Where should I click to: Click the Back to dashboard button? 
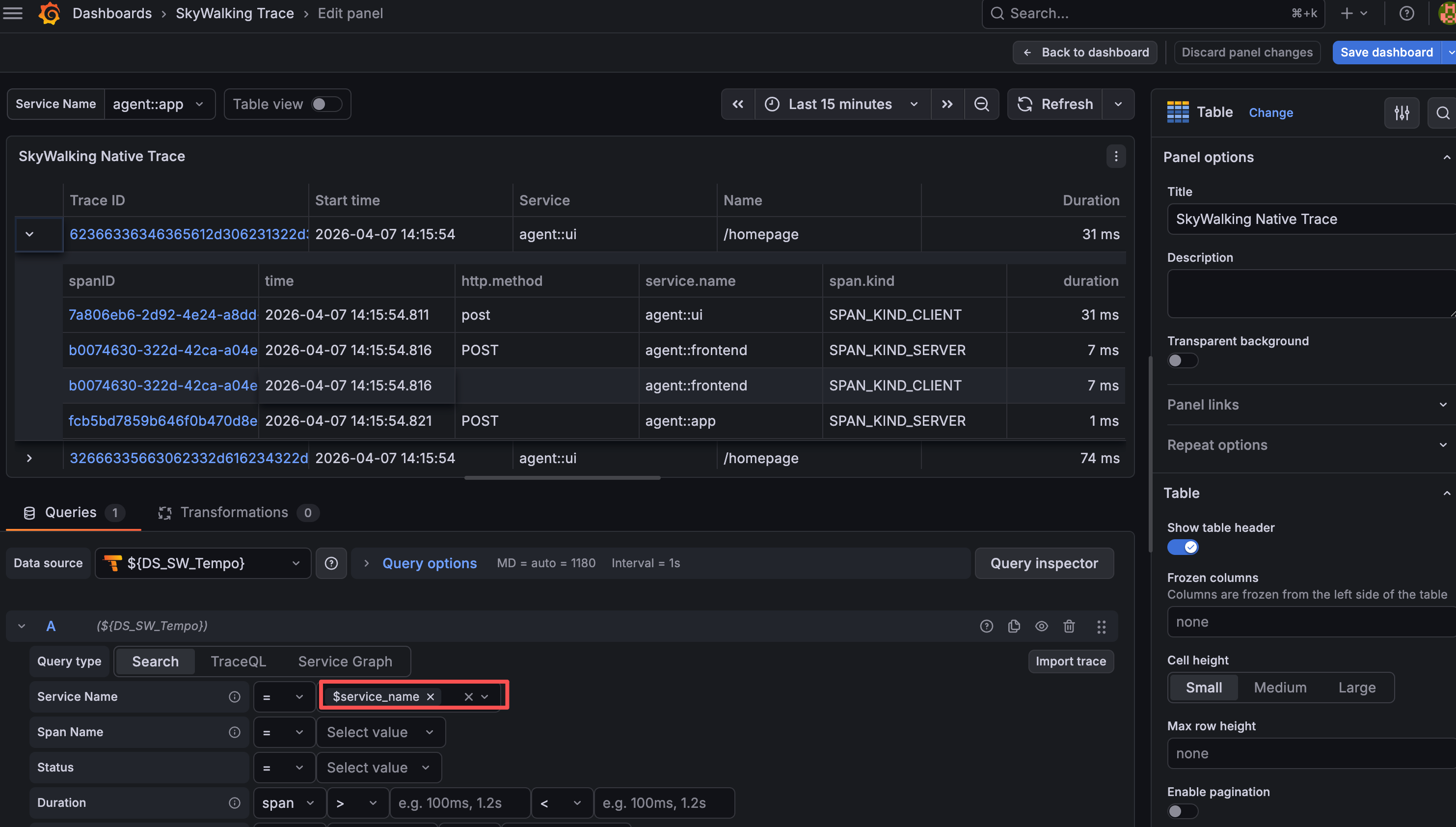coord(1085,52)
